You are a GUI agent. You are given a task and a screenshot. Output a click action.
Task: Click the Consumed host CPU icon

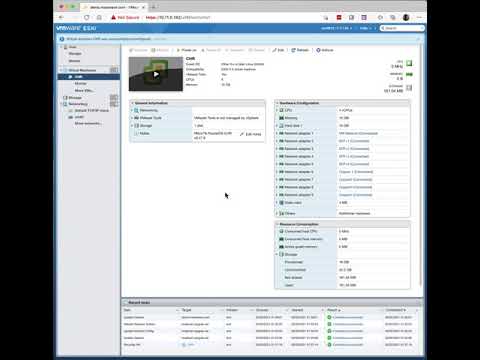point(281,231)
